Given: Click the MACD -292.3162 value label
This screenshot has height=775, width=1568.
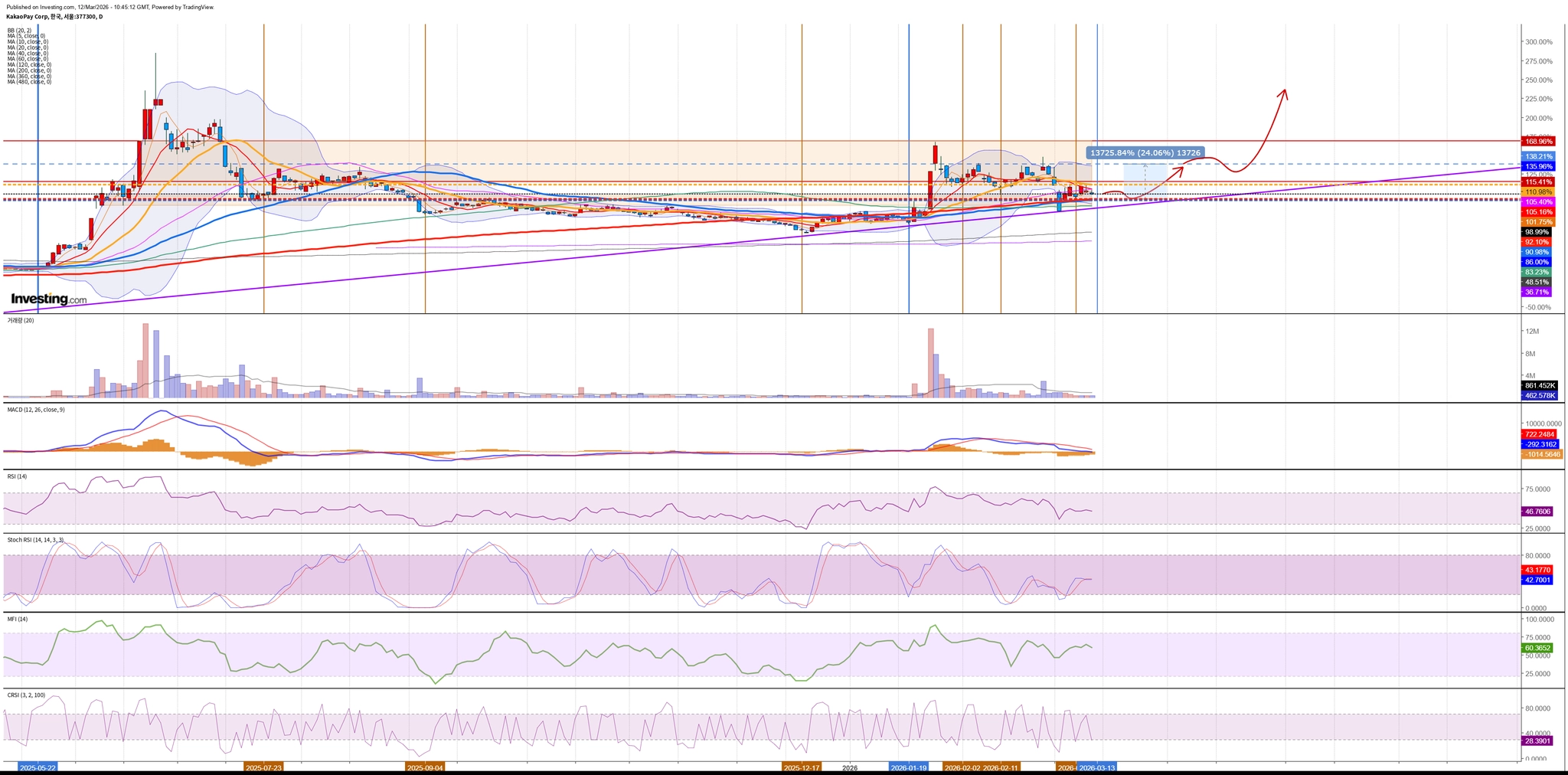Looking at the screenshot, I should click(1540, 444).
